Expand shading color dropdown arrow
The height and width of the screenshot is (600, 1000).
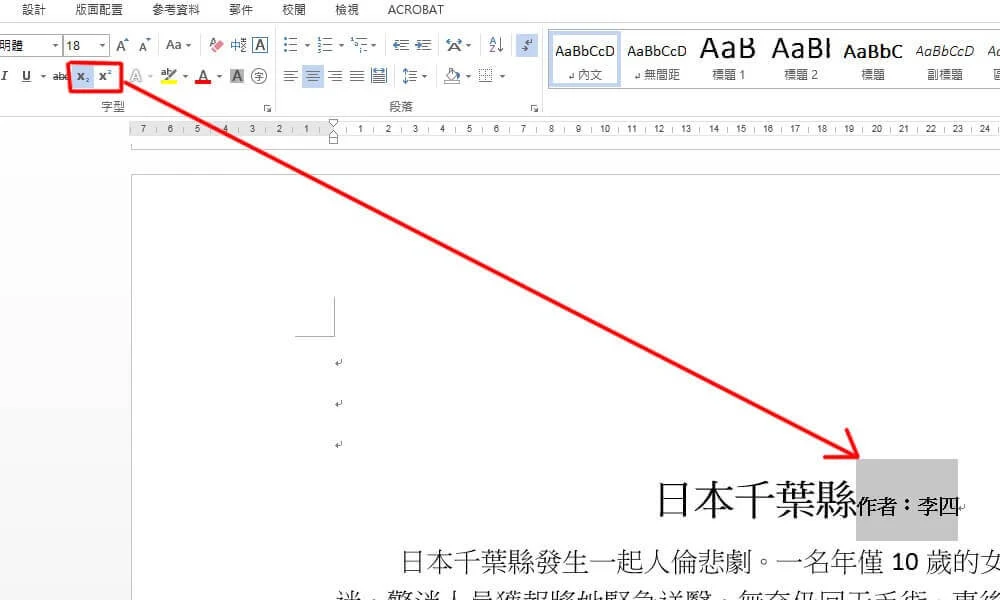tap(468, 77)
